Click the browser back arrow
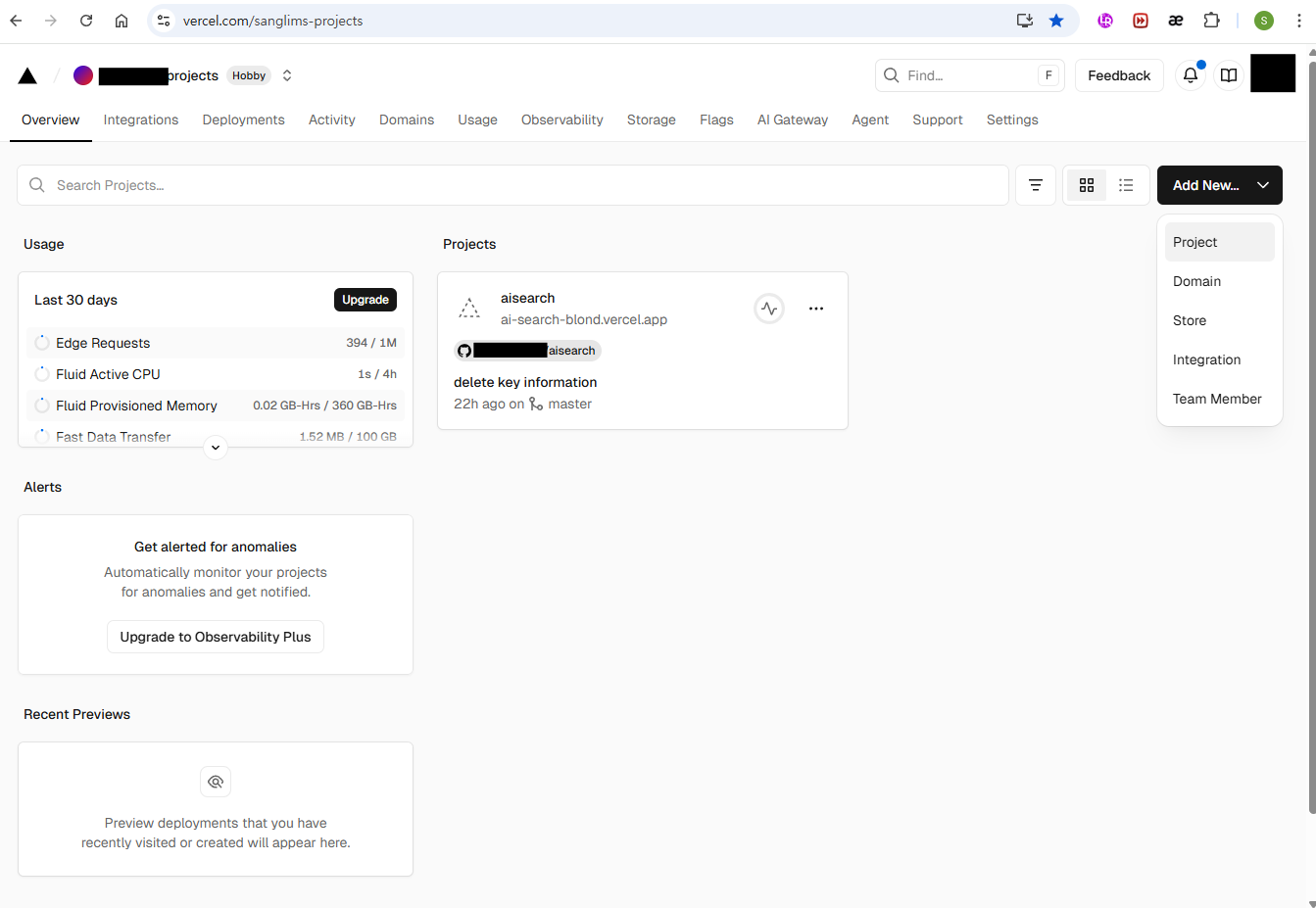 pyautogui.click(x=16, y=21)
